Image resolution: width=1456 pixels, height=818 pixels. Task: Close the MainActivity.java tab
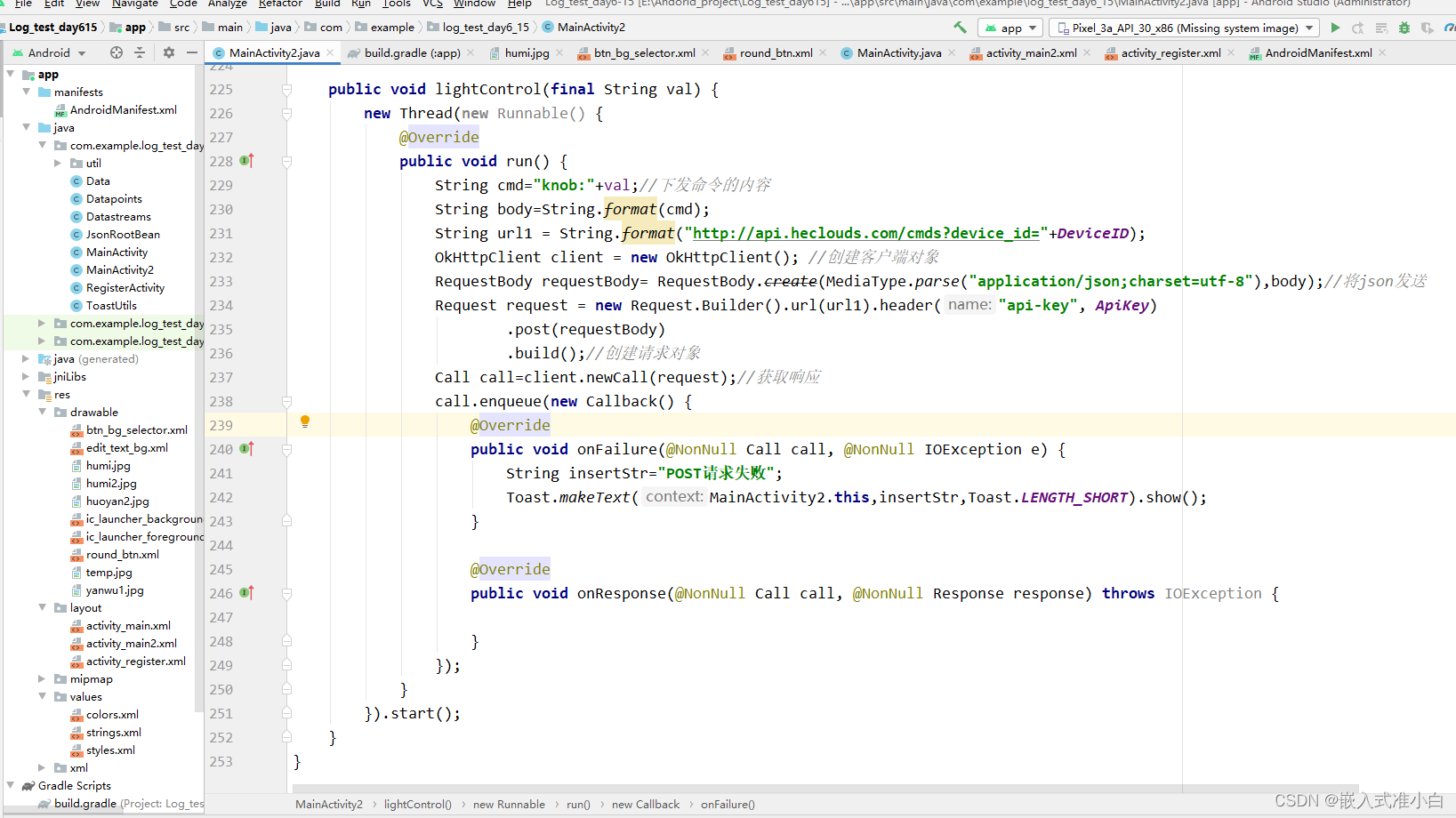tap(952, 52)
